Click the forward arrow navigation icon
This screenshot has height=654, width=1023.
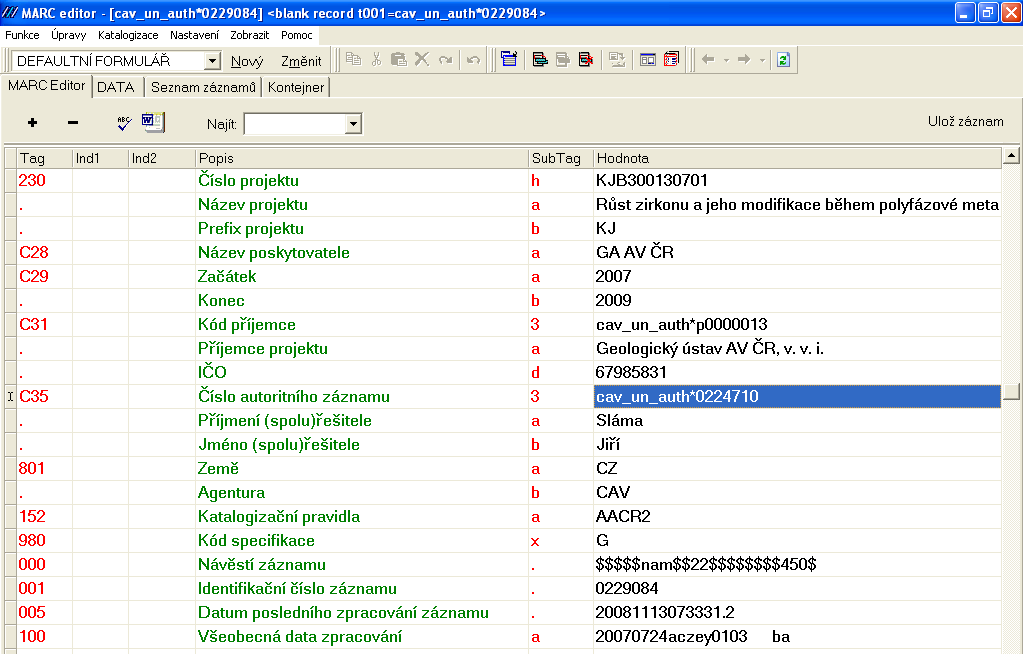coord(744,59)
